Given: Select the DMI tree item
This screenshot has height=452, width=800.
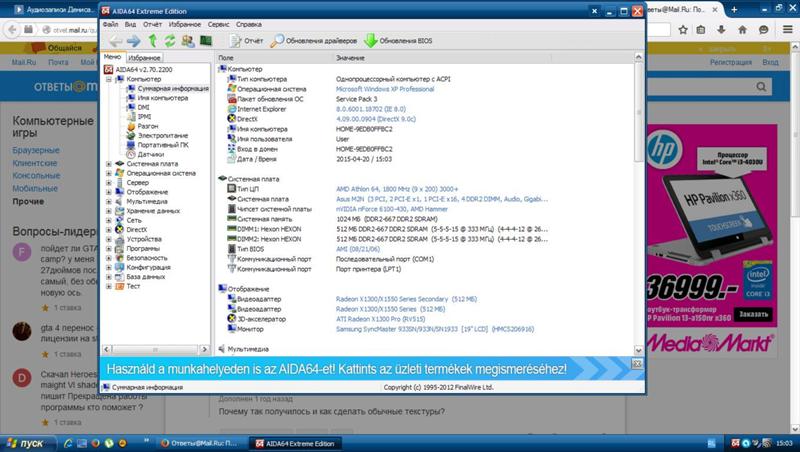Looking at the screenshot, I should click(143, 108).
